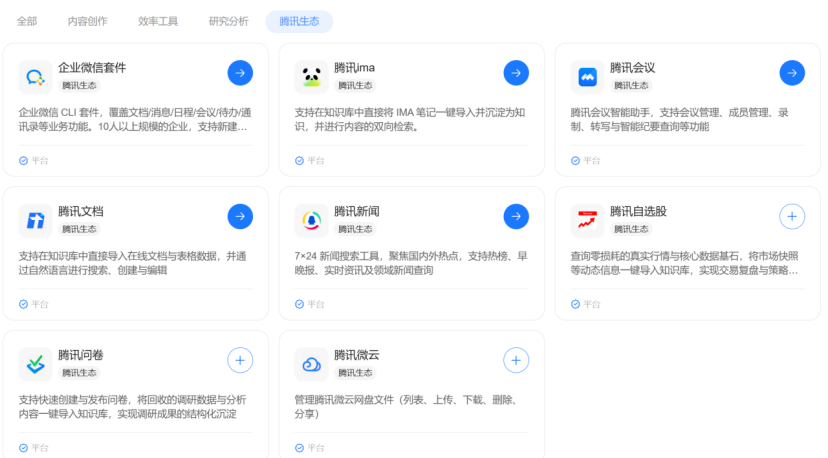Screen dimensions: 828x458
Task: Add 腾讯问卷 with the plus button
Action: point(240,360)
